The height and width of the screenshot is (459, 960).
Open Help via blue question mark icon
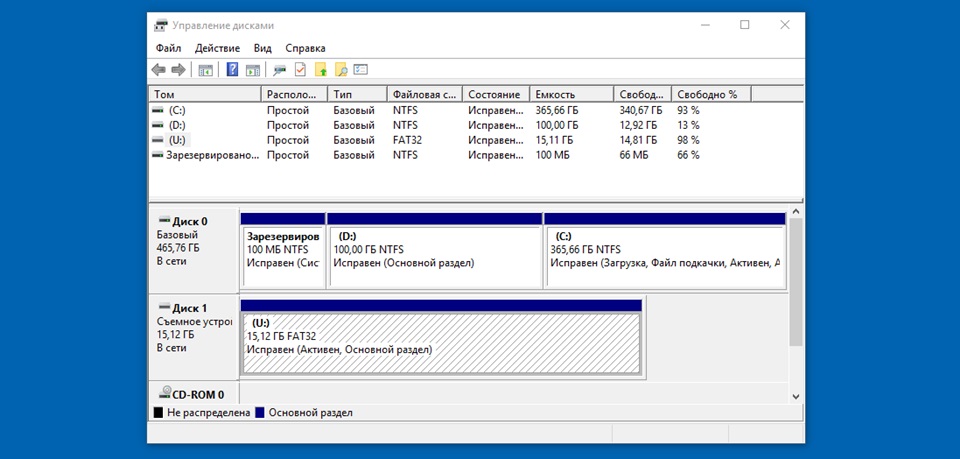(232, 70)
